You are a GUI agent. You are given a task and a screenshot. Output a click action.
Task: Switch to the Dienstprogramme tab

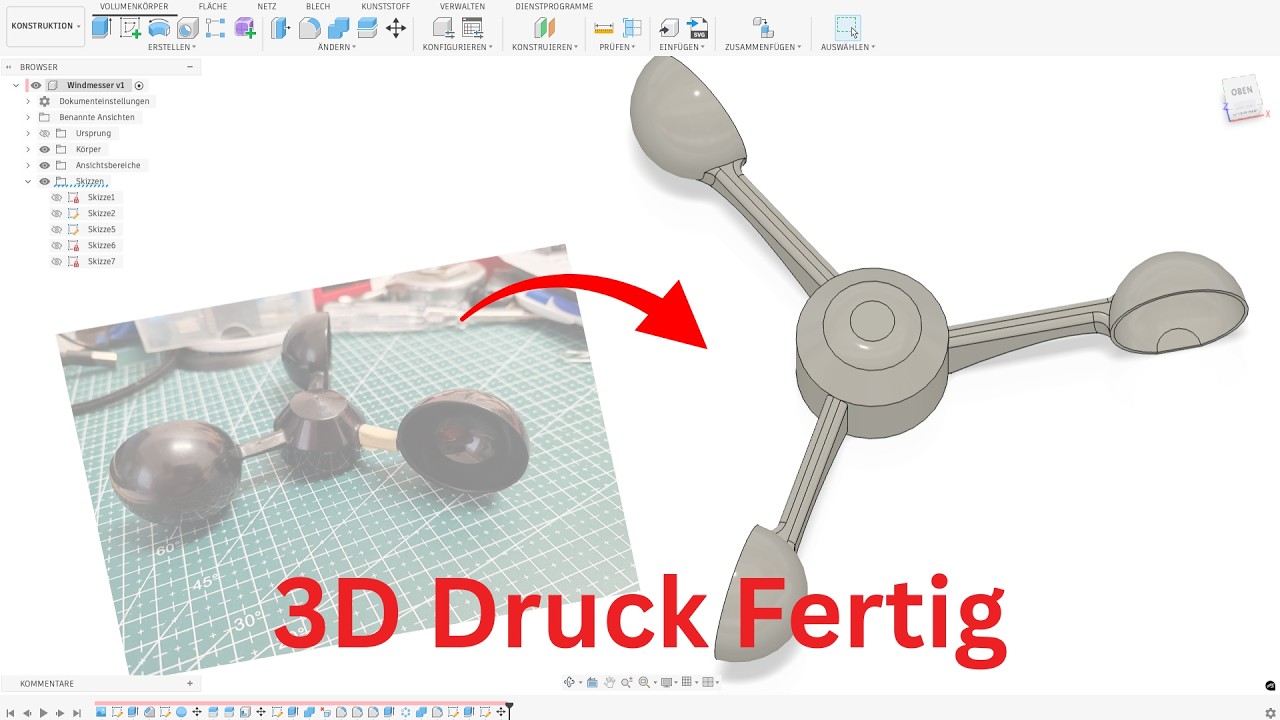554,6
